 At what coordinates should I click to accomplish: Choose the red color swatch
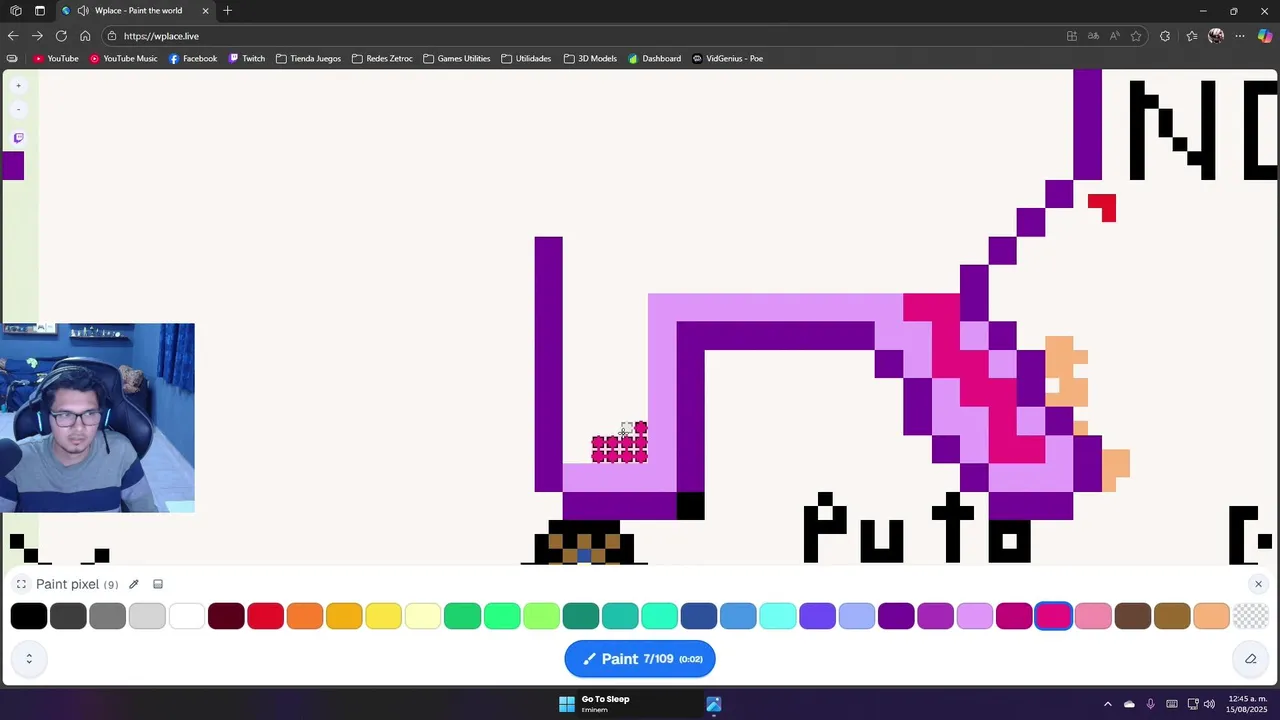265,616
